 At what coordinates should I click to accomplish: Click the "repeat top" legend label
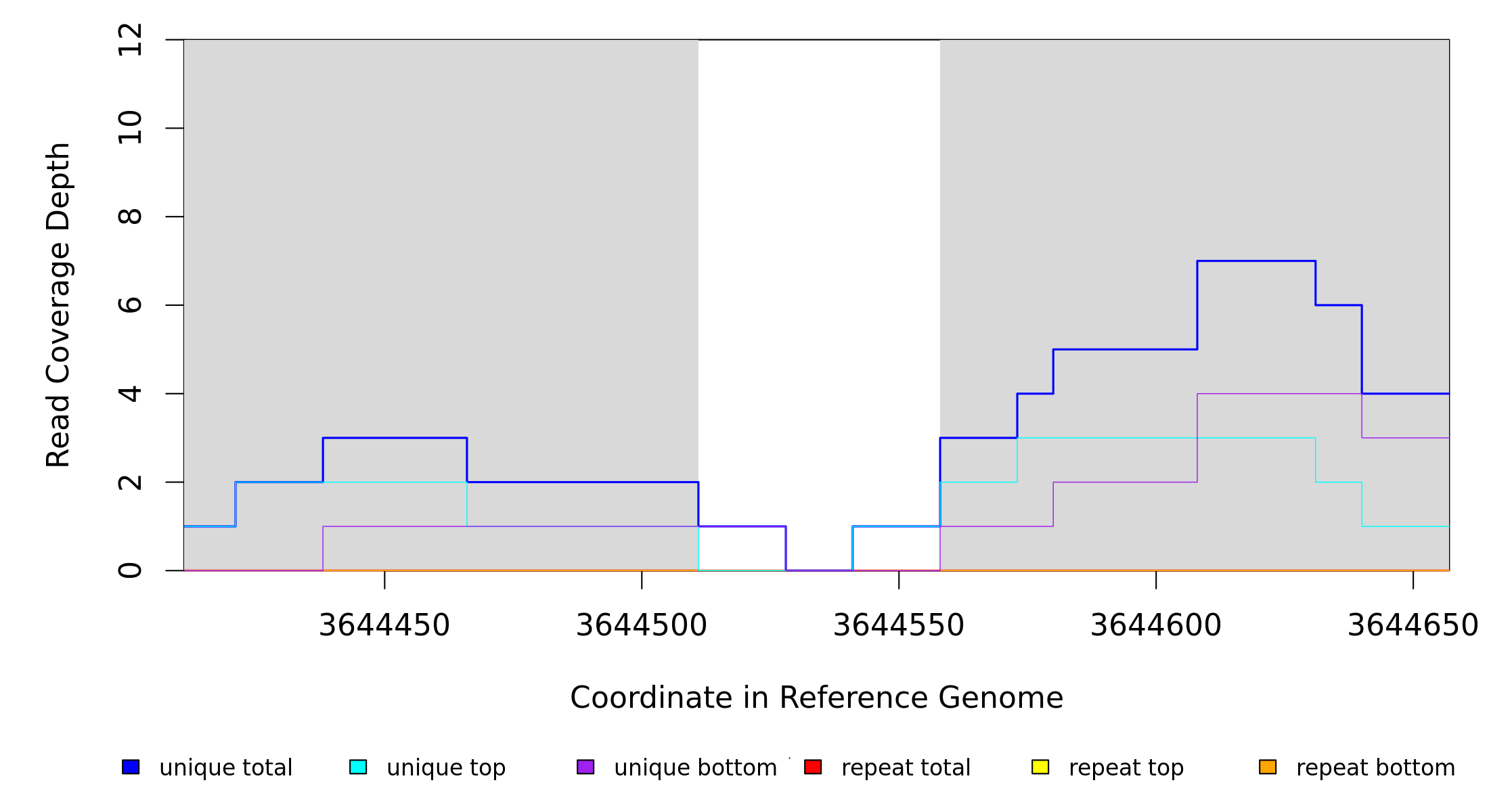tap(1126, 768)
